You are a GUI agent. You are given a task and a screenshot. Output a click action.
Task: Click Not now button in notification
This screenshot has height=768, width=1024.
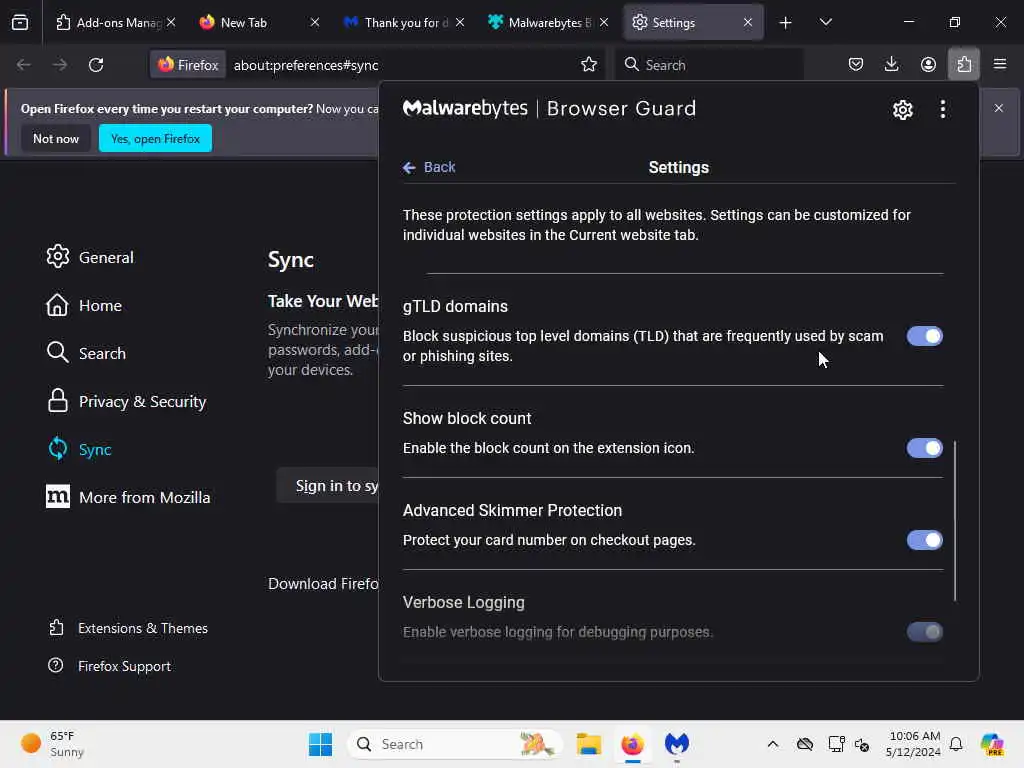56,138
